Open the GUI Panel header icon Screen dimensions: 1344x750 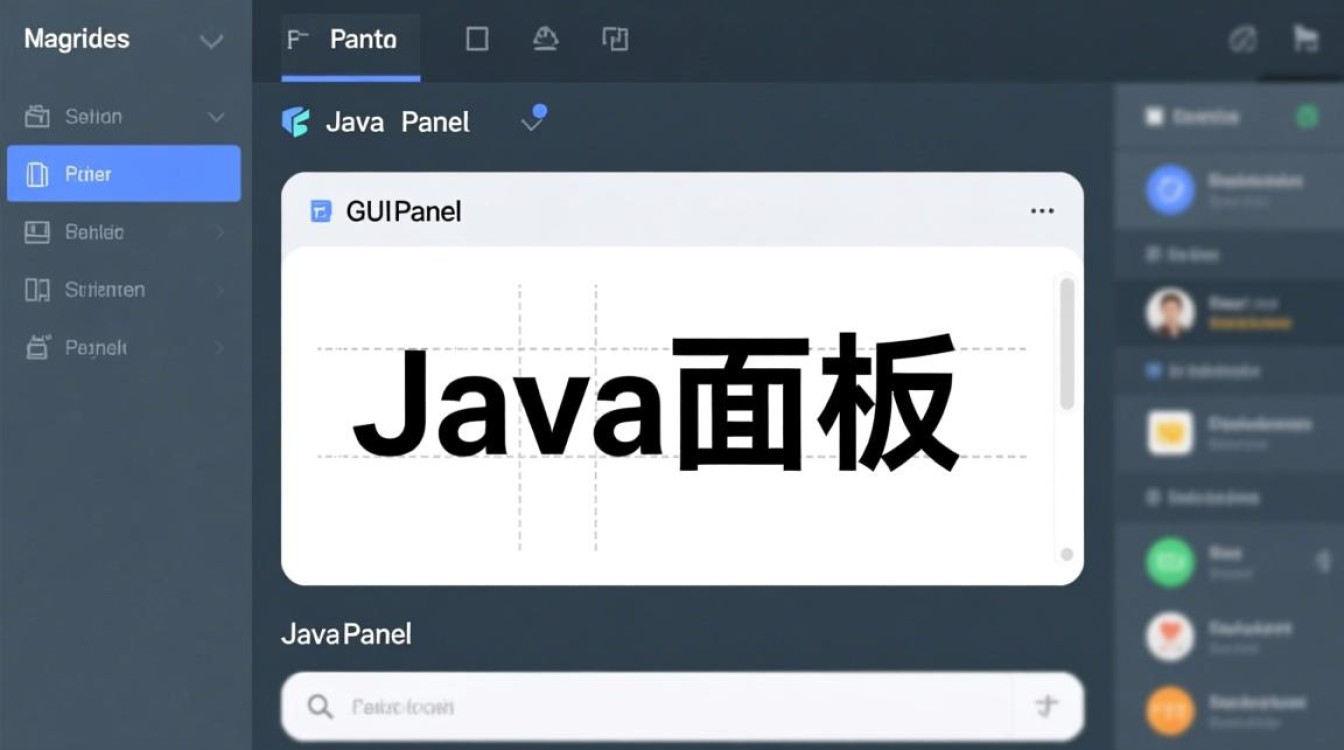click(320, 210)
